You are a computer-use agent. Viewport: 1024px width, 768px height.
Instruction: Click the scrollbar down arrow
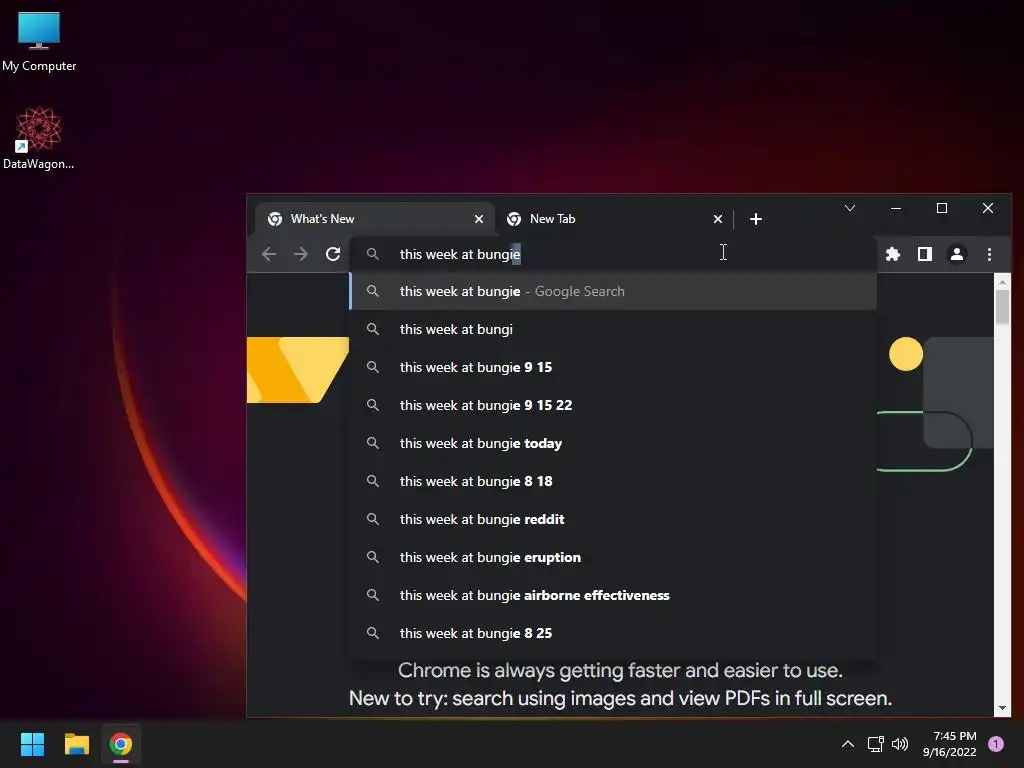[1002, 708]
